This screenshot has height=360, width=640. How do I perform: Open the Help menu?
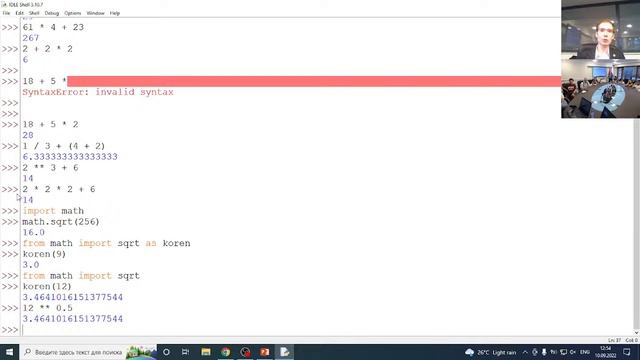tap(115, 13)
